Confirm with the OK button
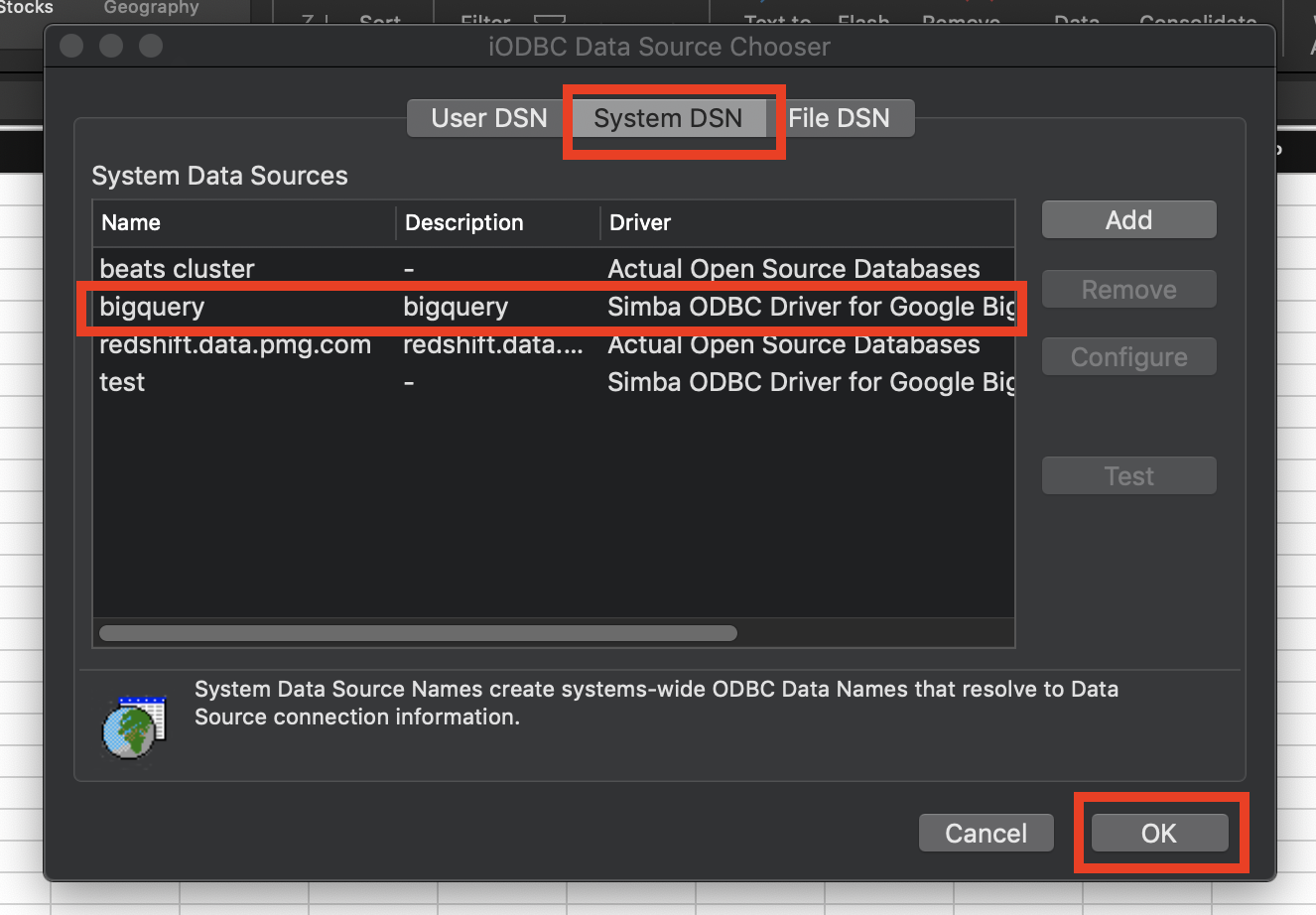 (1159, 833)
